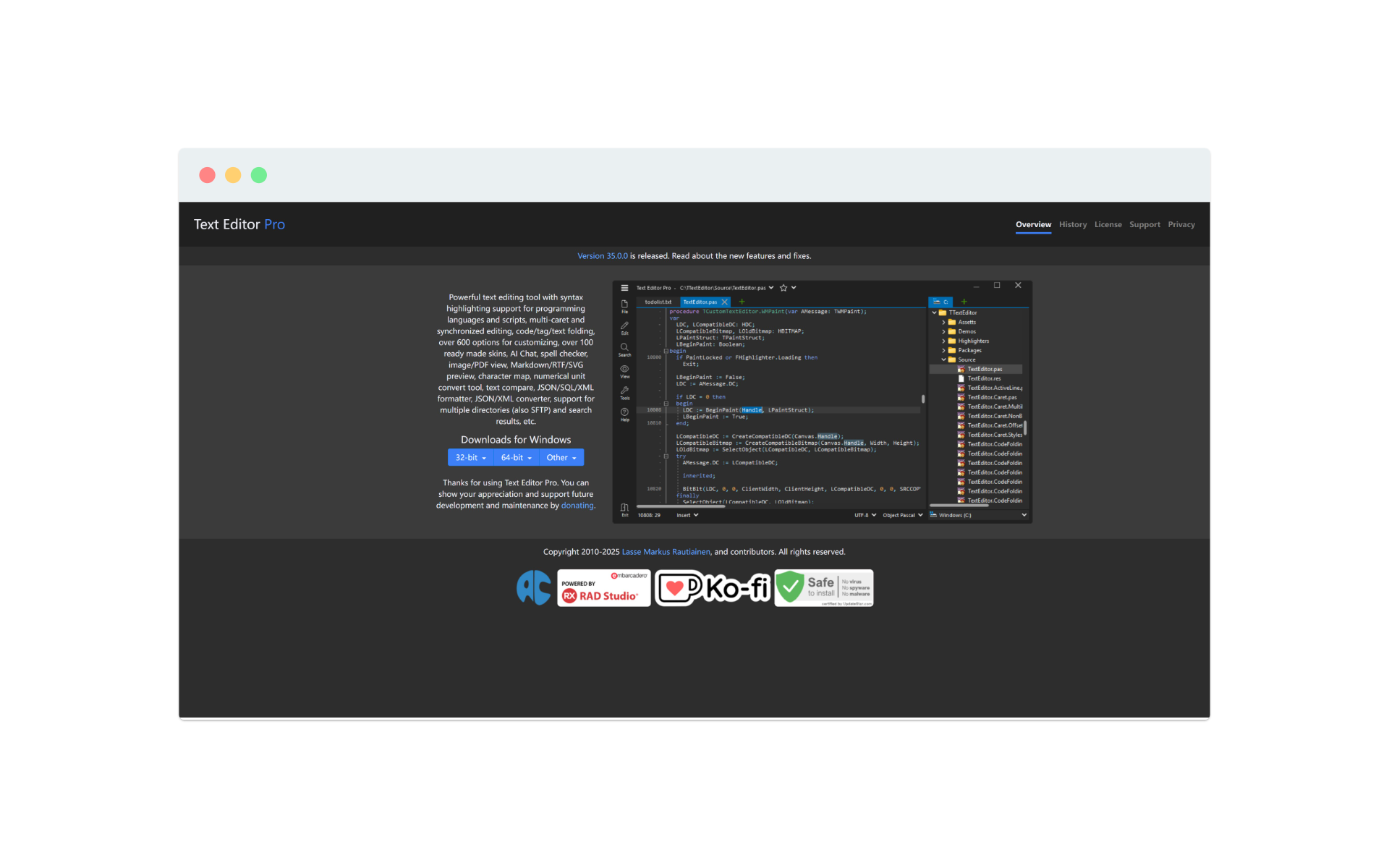Select the Overview nav tab
The image size is (1389, 868).
pos(1033,224)
